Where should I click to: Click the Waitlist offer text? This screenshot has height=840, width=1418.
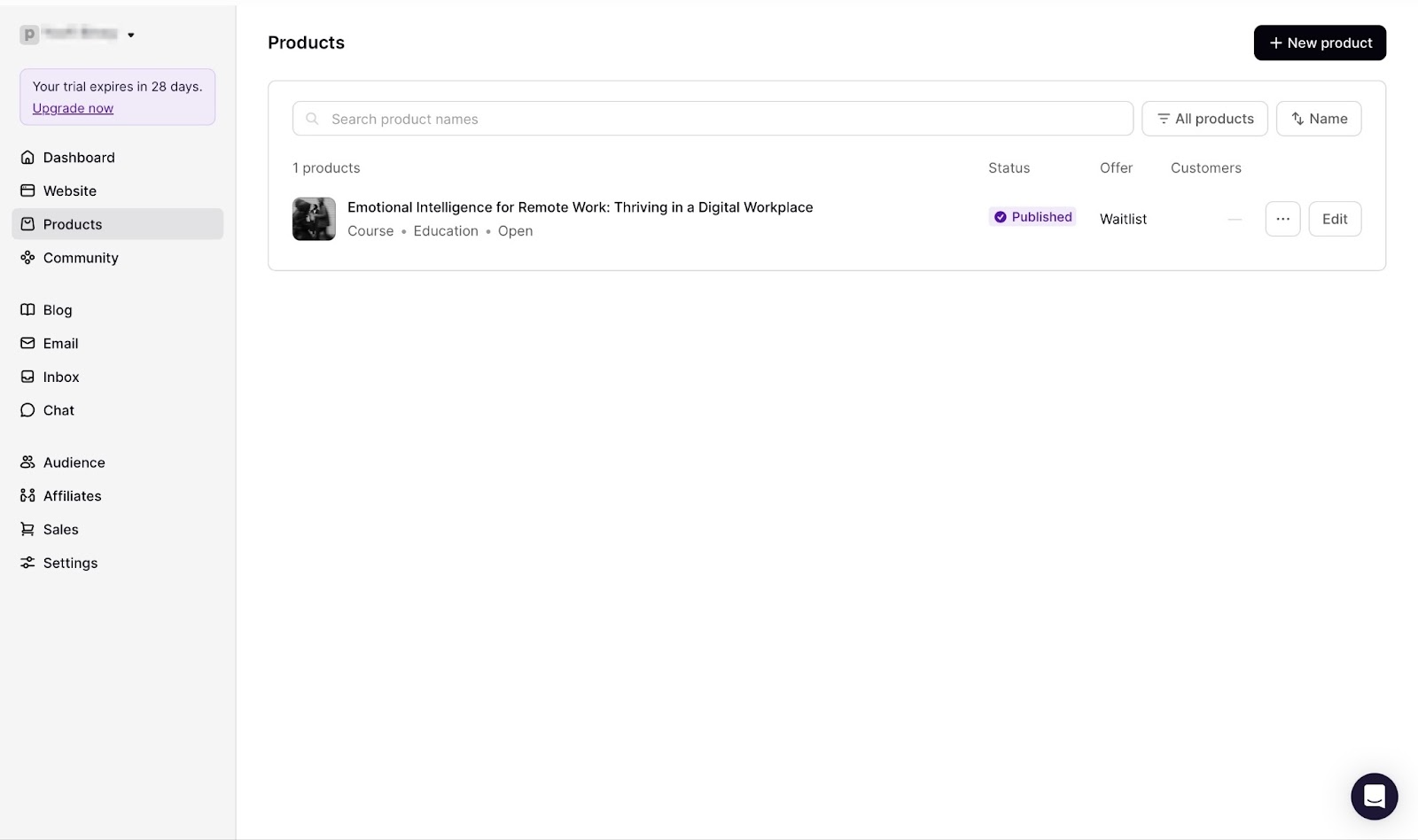click(x=1123, y=219)
